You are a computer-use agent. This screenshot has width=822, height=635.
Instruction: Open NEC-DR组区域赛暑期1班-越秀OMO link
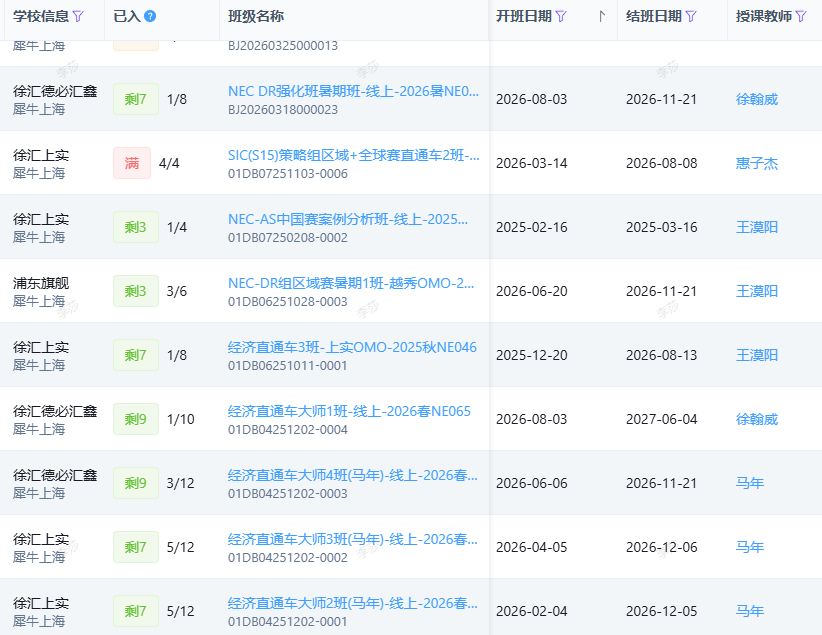351,283
